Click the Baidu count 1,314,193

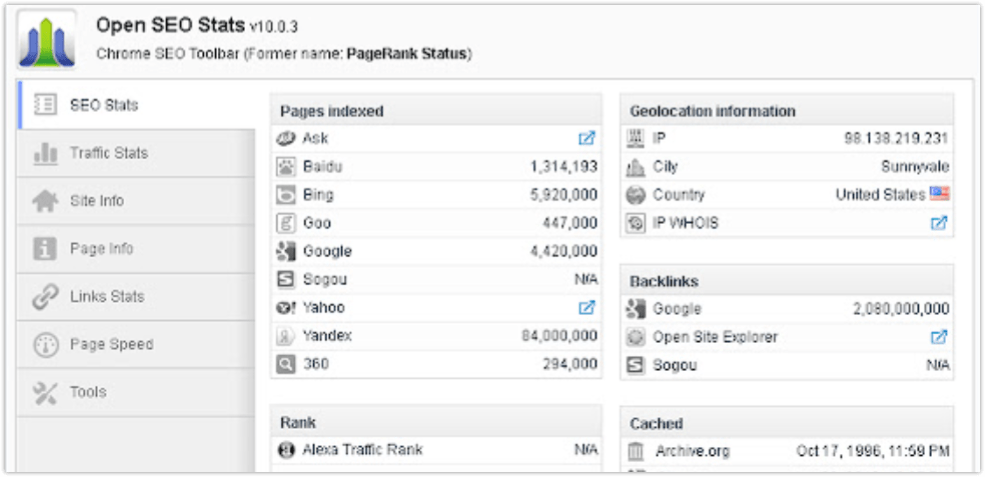563,167
